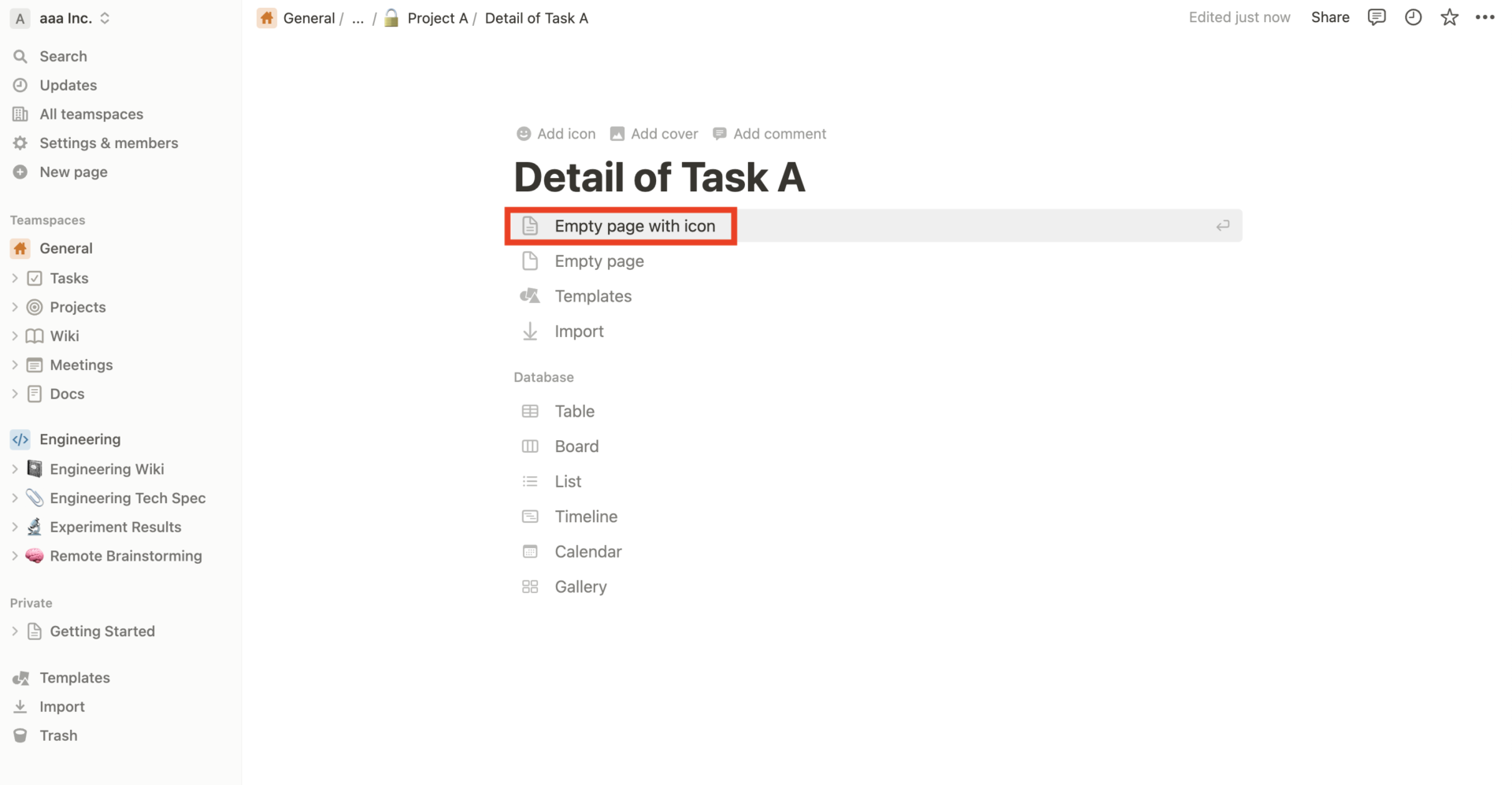Screen dimensions: 1512x785
Task: Click the comments icon in top bar
Action: [x=1376, y=17]
